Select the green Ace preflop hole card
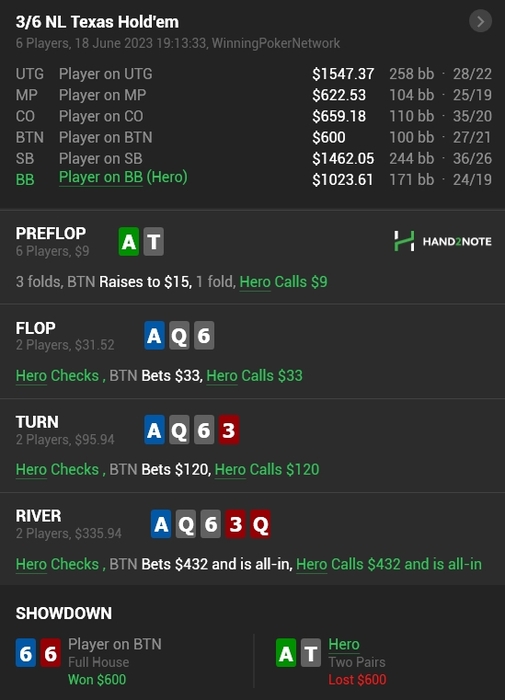The width and height of the screenshot is (505, 700). [x=129, y=242]
